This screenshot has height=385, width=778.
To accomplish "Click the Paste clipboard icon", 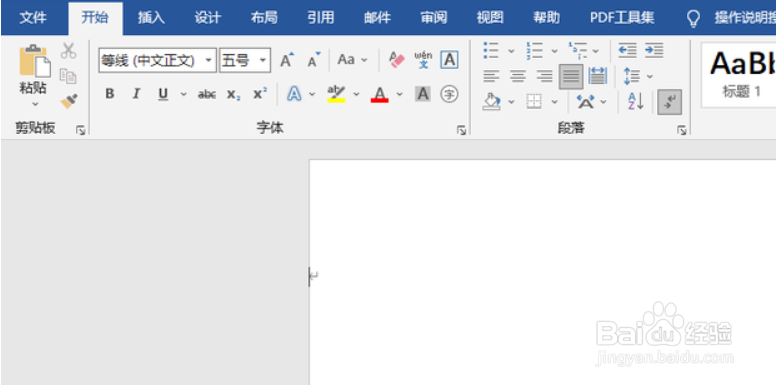I will (35, 61).
